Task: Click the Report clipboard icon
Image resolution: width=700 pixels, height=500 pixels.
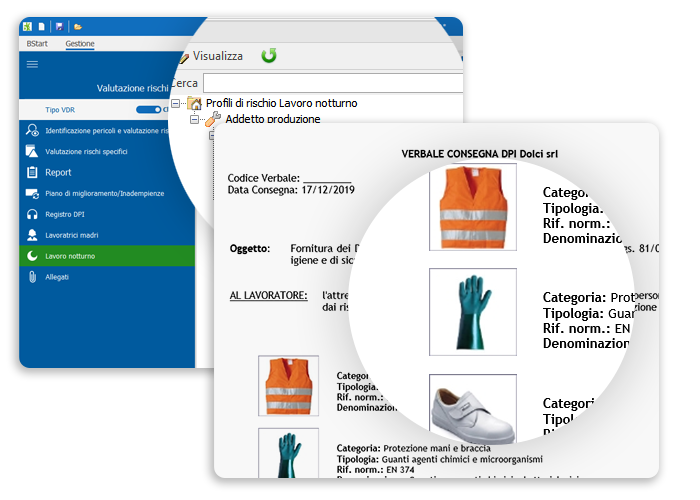Action: click(x=31, y=172)
